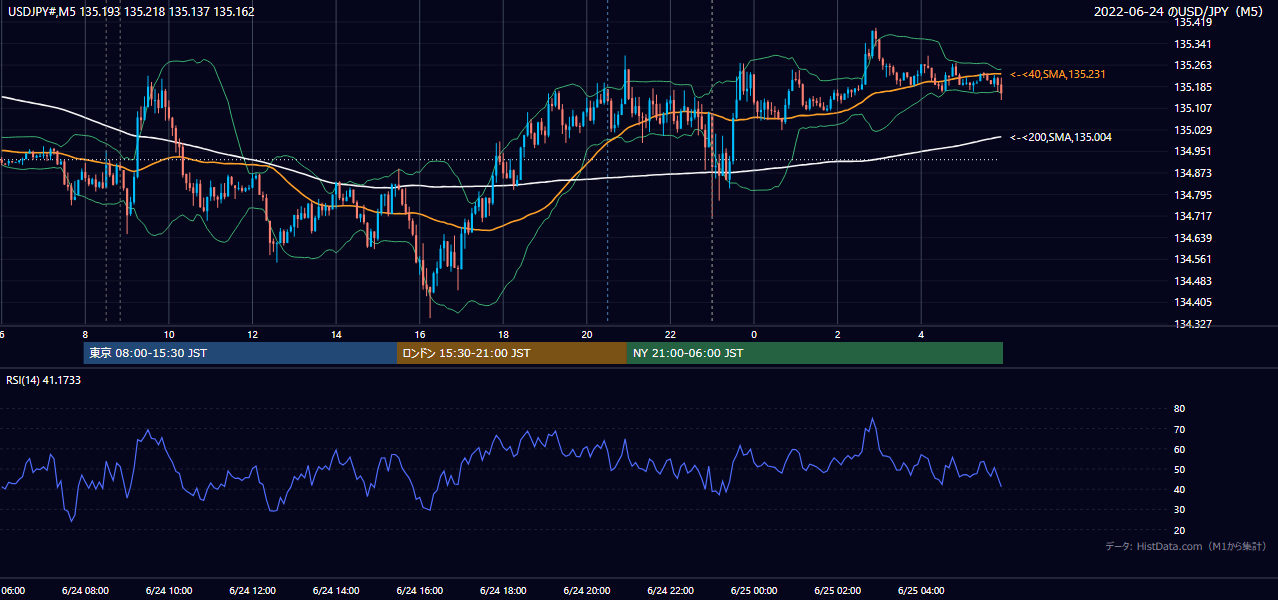Click hour label 18 under the price chart
Image resolution: width=1278 pixels, height=600 pixels.
[x=504, y=334]
